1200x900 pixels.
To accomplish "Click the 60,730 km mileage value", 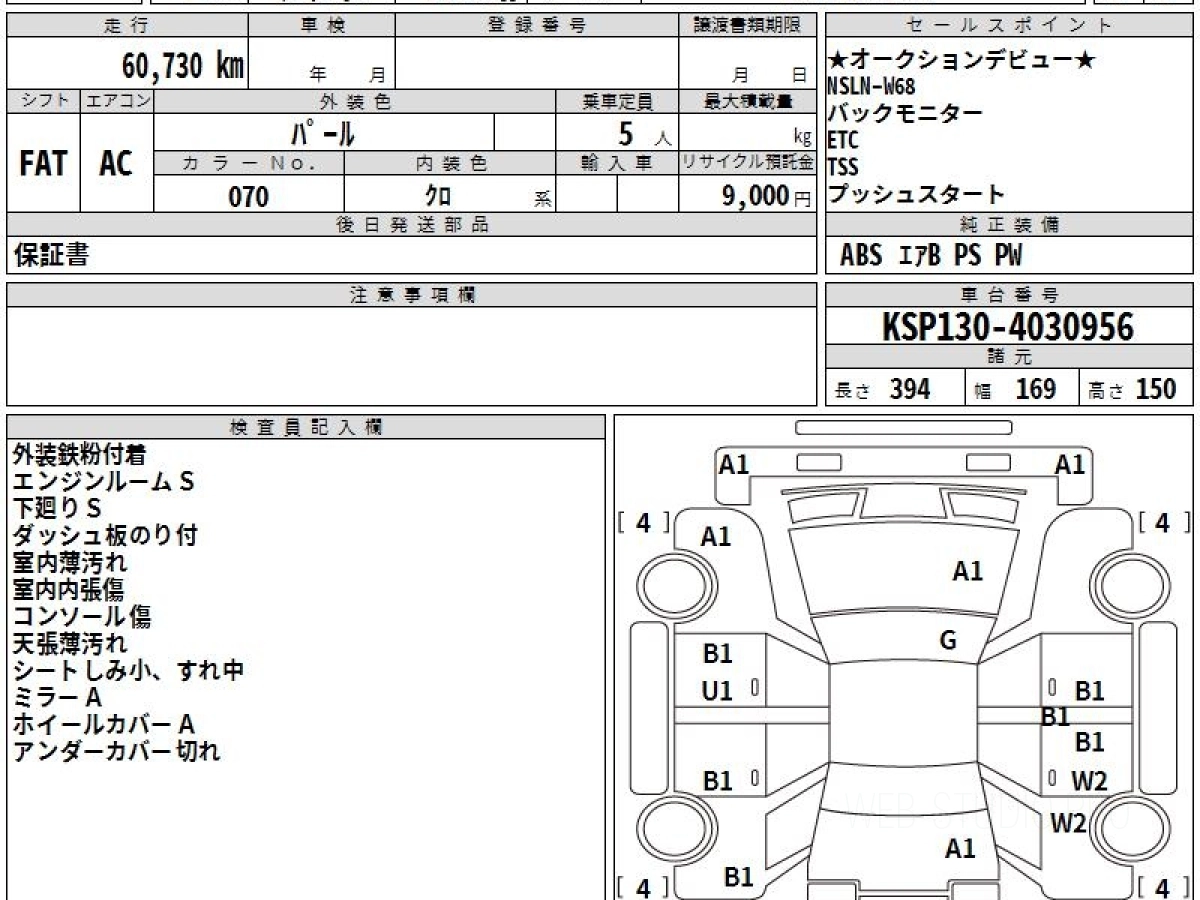I will coord(183,66).
